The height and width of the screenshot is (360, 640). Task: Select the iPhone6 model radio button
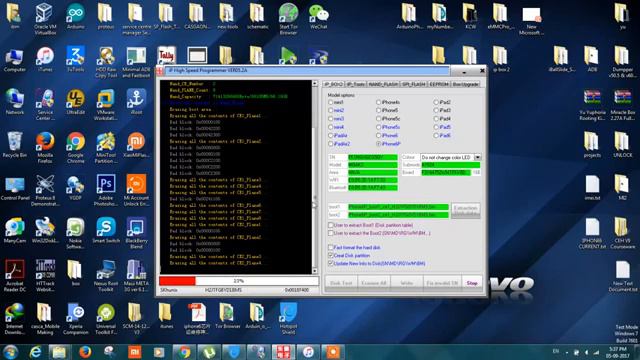(378, 136)
